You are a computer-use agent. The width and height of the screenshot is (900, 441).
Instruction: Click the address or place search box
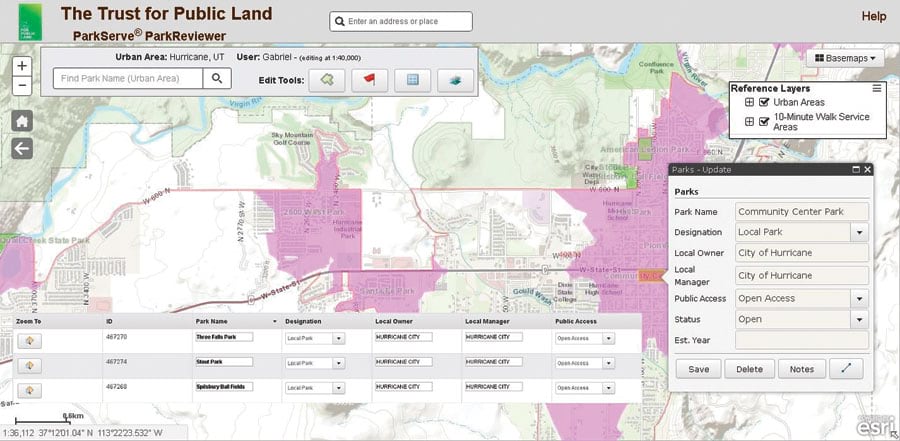[401, 21]
